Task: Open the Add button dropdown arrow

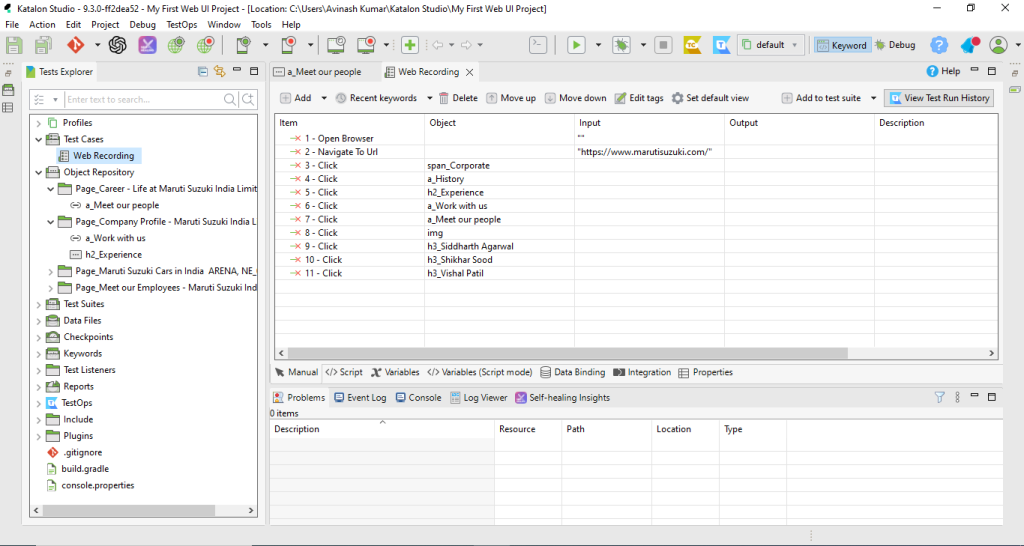Action: coord(323,98)
